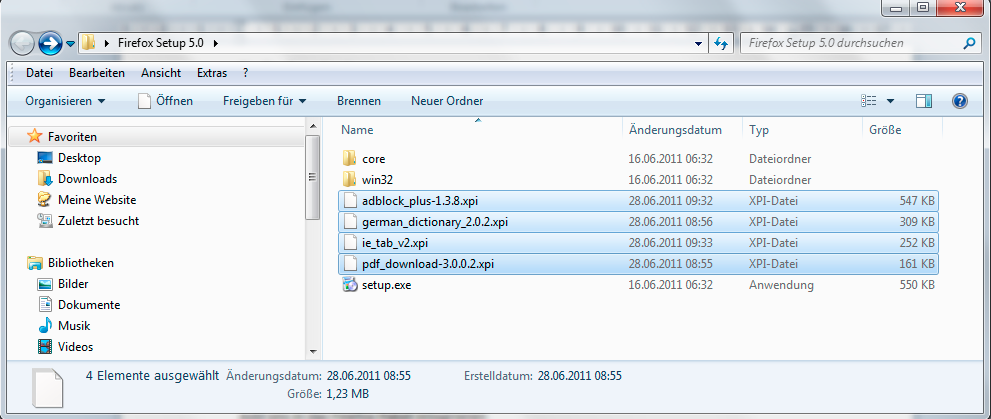Screen dimensions: 991x419
Task: Open the Datei menu
Action: point(39,73)
